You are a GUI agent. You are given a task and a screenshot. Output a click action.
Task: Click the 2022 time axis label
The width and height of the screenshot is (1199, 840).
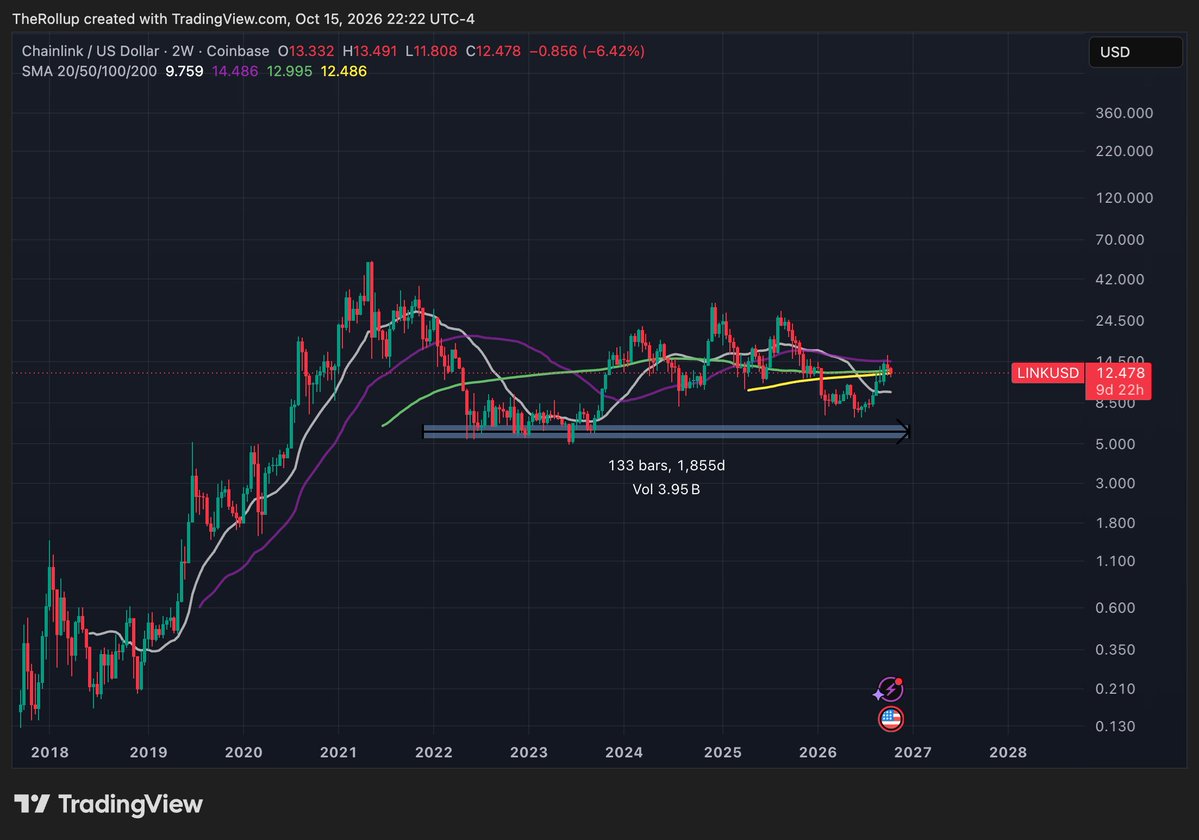[x=434, y=752]
